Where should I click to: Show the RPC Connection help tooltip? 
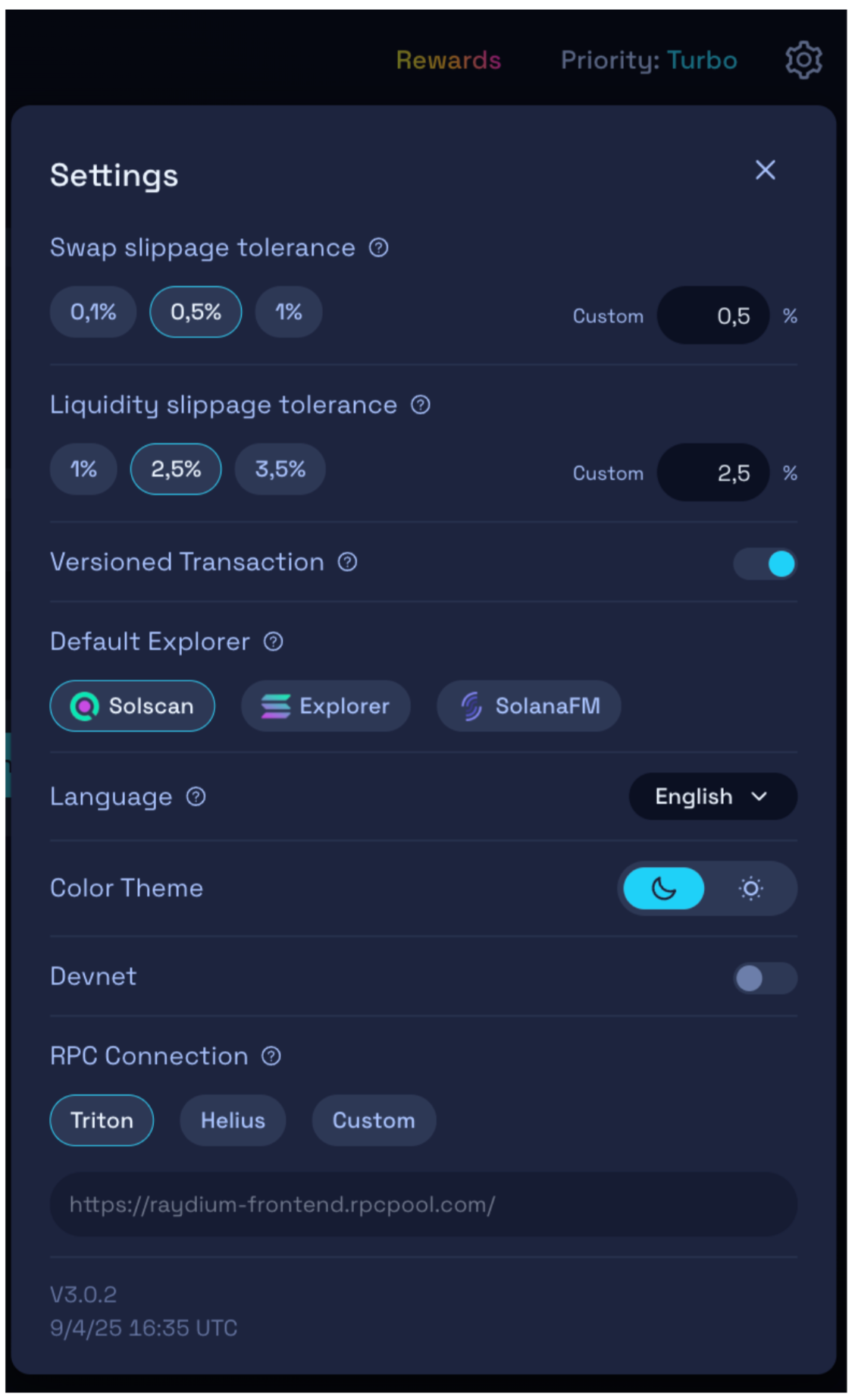click(271, 1056)
